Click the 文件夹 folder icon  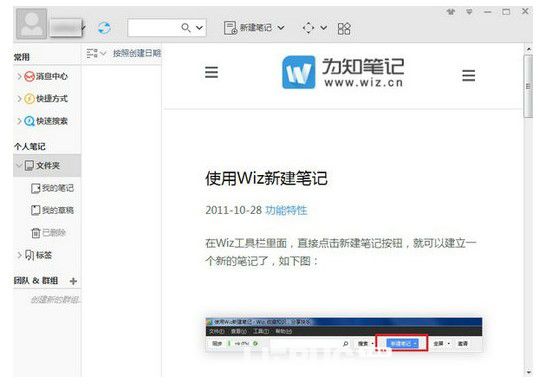pos(29,166)
